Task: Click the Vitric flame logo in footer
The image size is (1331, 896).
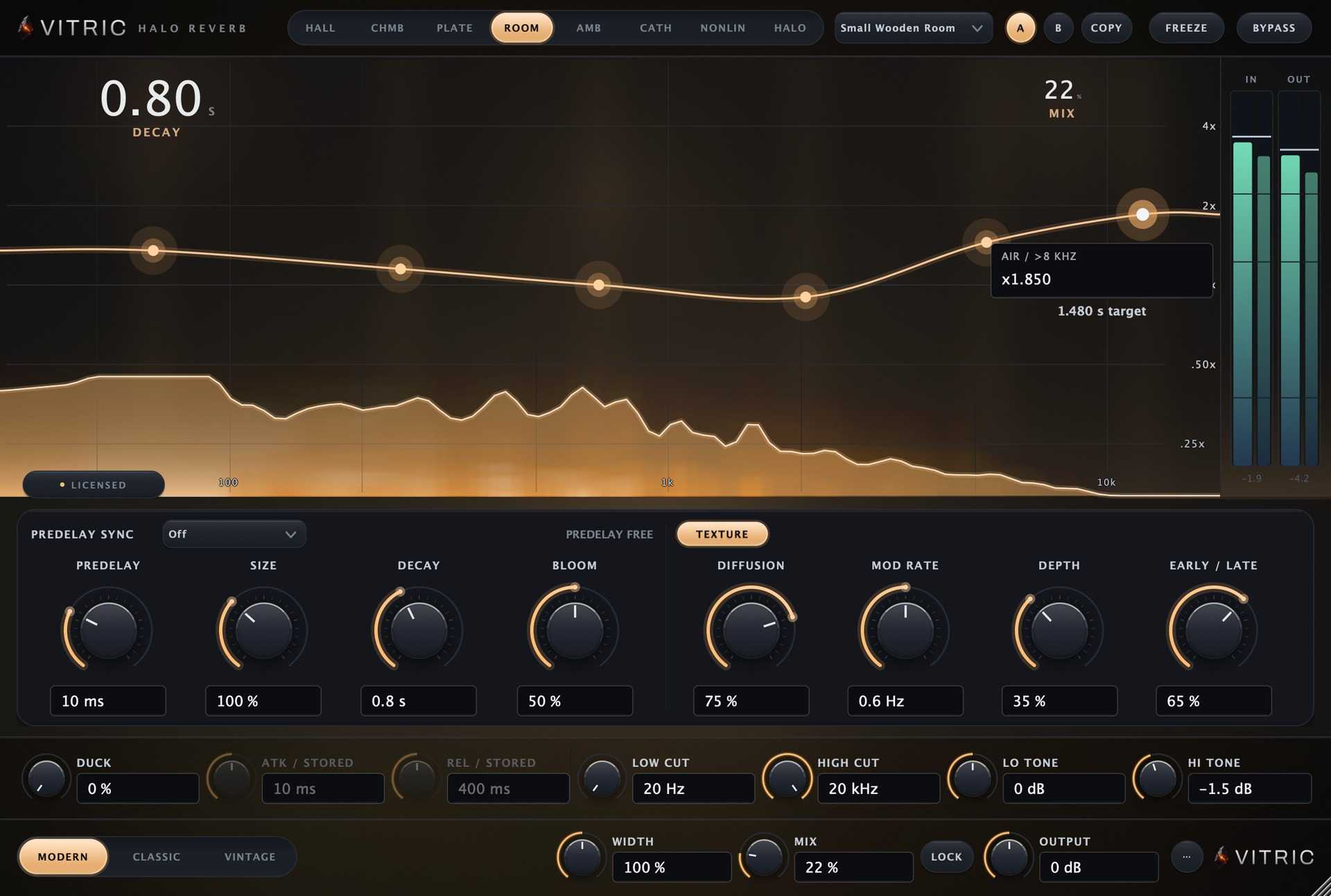Action: tap(1221, 857)
